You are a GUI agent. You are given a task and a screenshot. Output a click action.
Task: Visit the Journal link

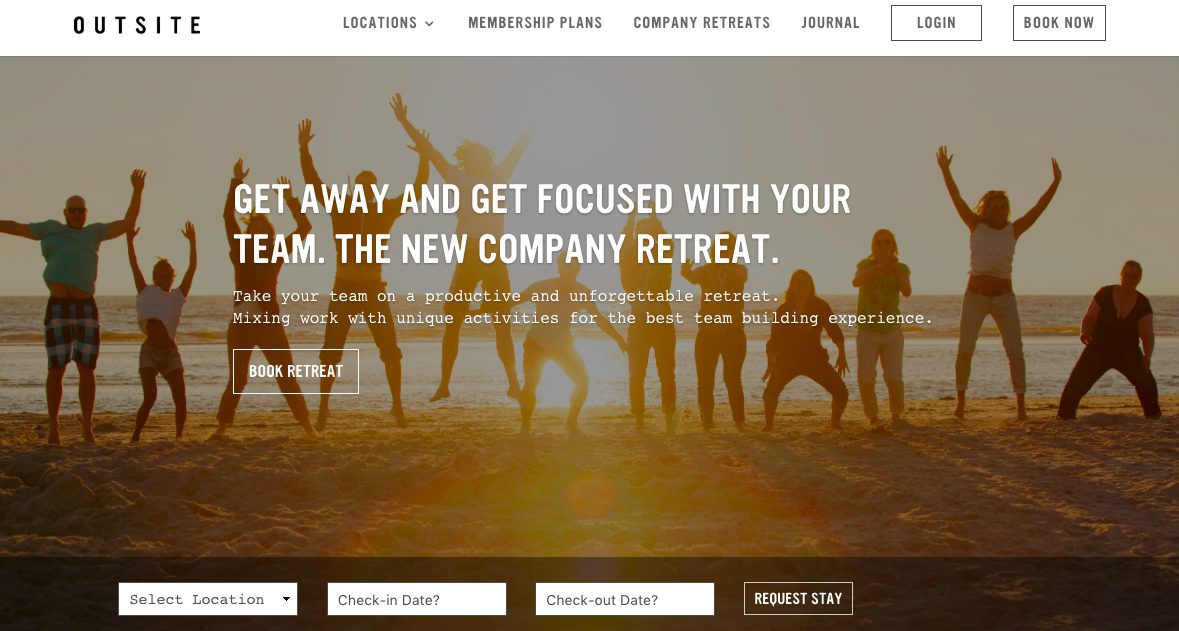click(x=830, y=23)
